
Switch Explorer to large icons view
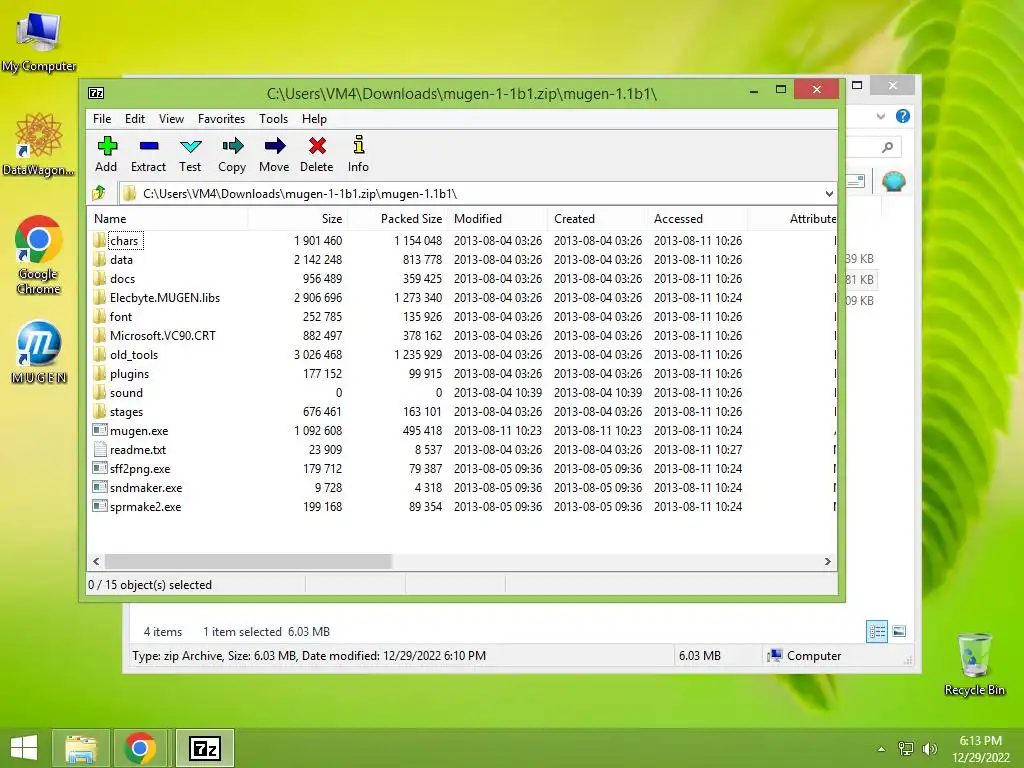click(x=899, y=631)
